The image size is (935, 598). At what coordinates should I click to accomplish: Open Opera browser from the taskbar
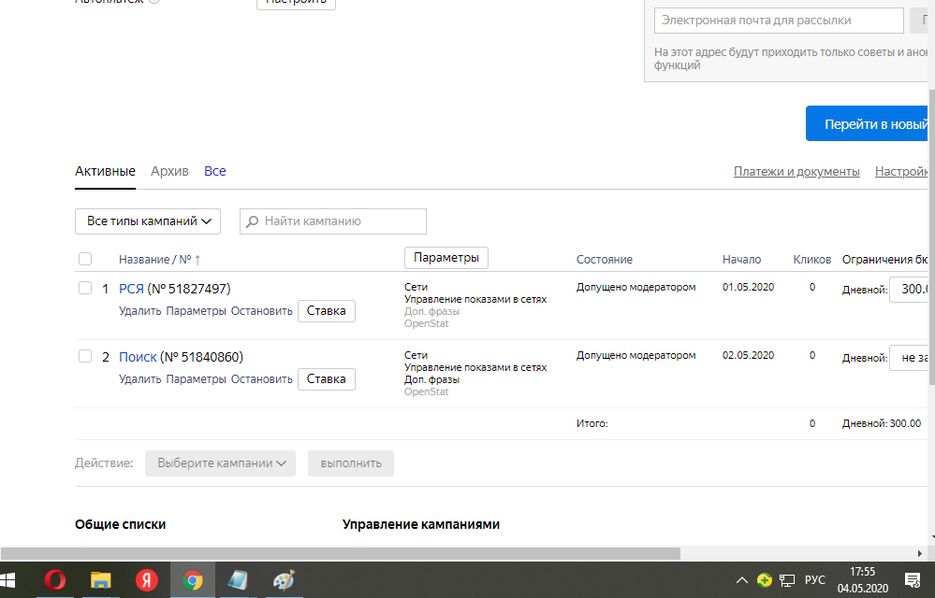55,580
